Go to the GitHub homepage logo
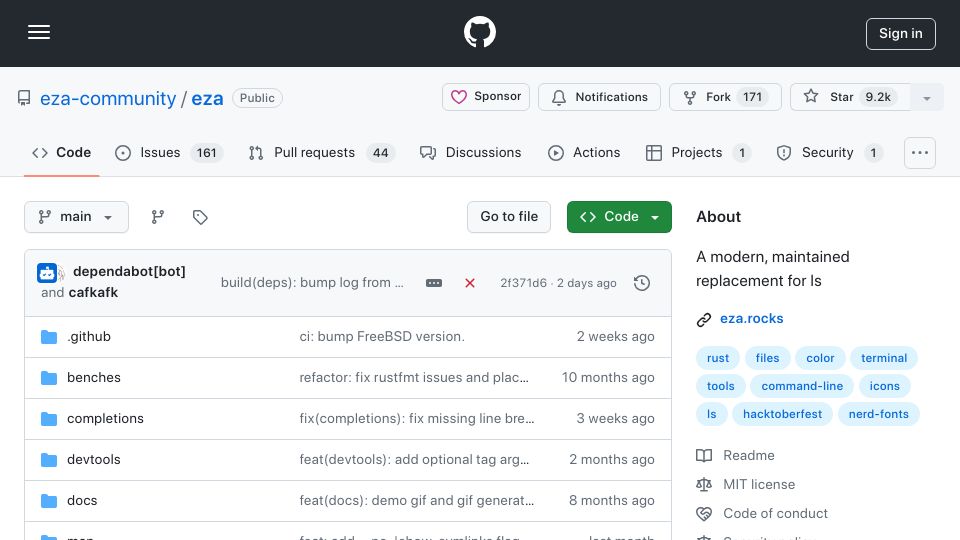 point(479,32)
